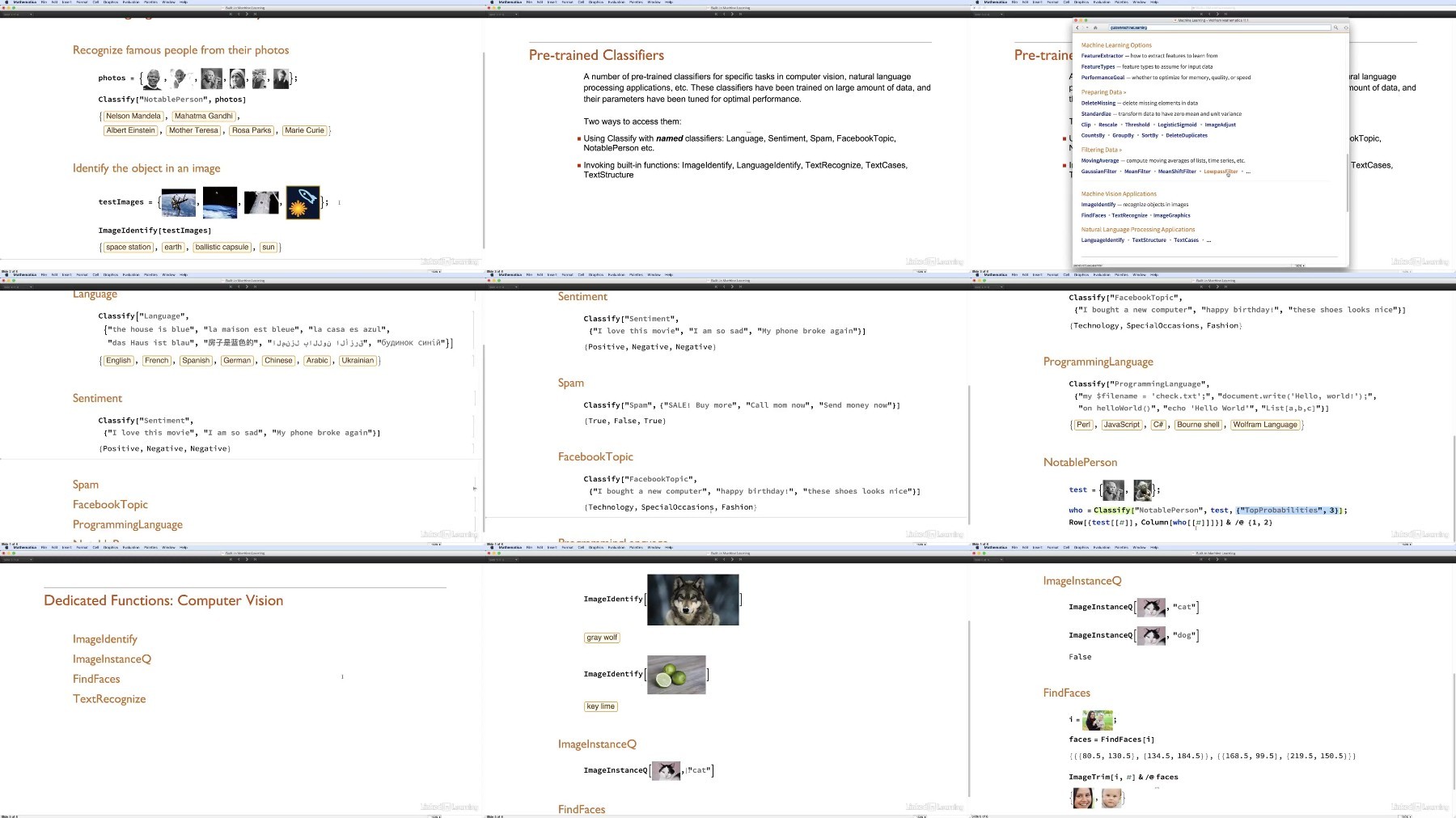This screenshot has width=1456, height=818.
Task: Click the Marie Curie result label
Action: [304, 130]
